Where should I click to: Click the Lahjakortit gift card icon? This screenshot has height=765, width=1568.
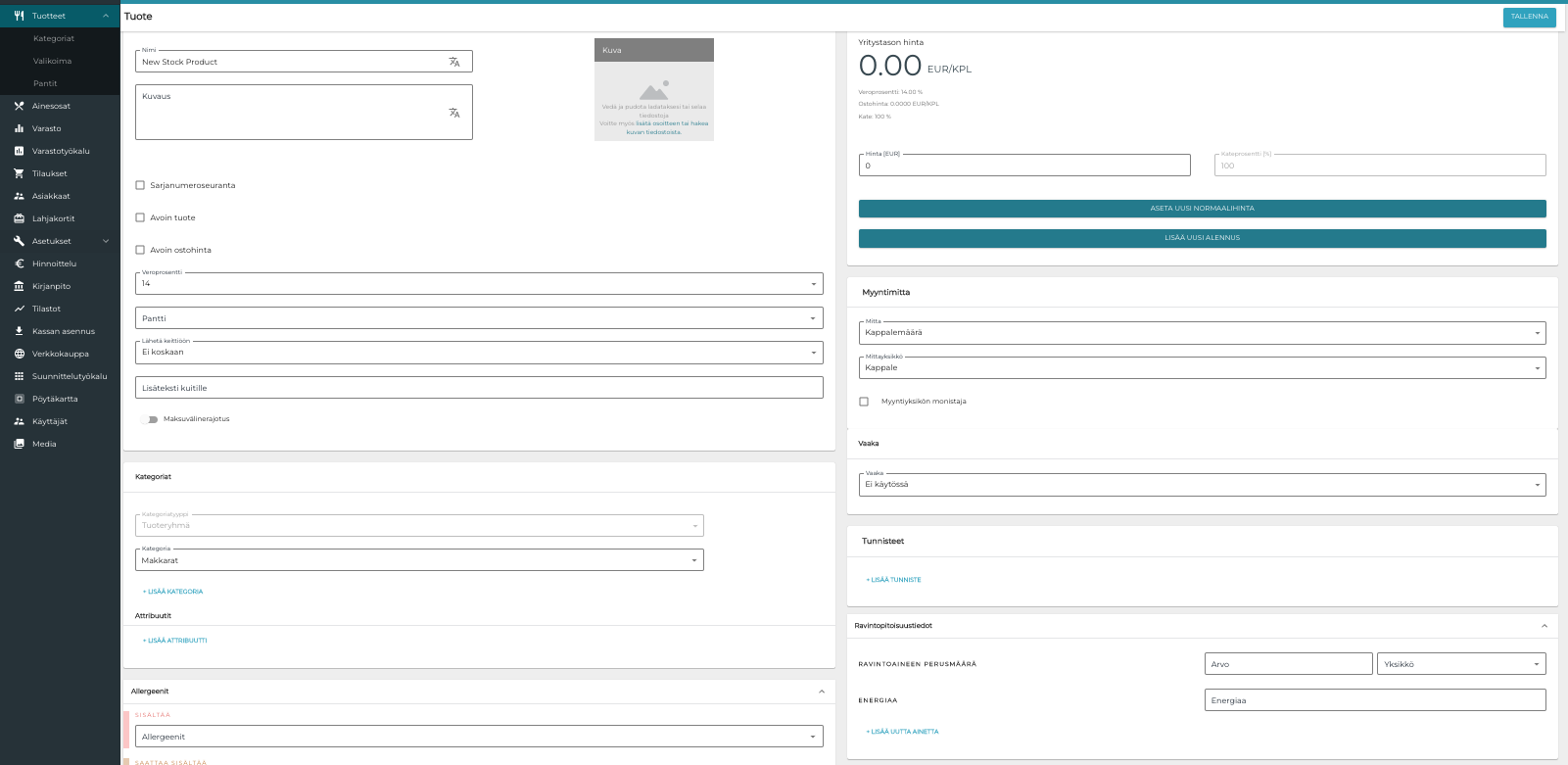19,218
